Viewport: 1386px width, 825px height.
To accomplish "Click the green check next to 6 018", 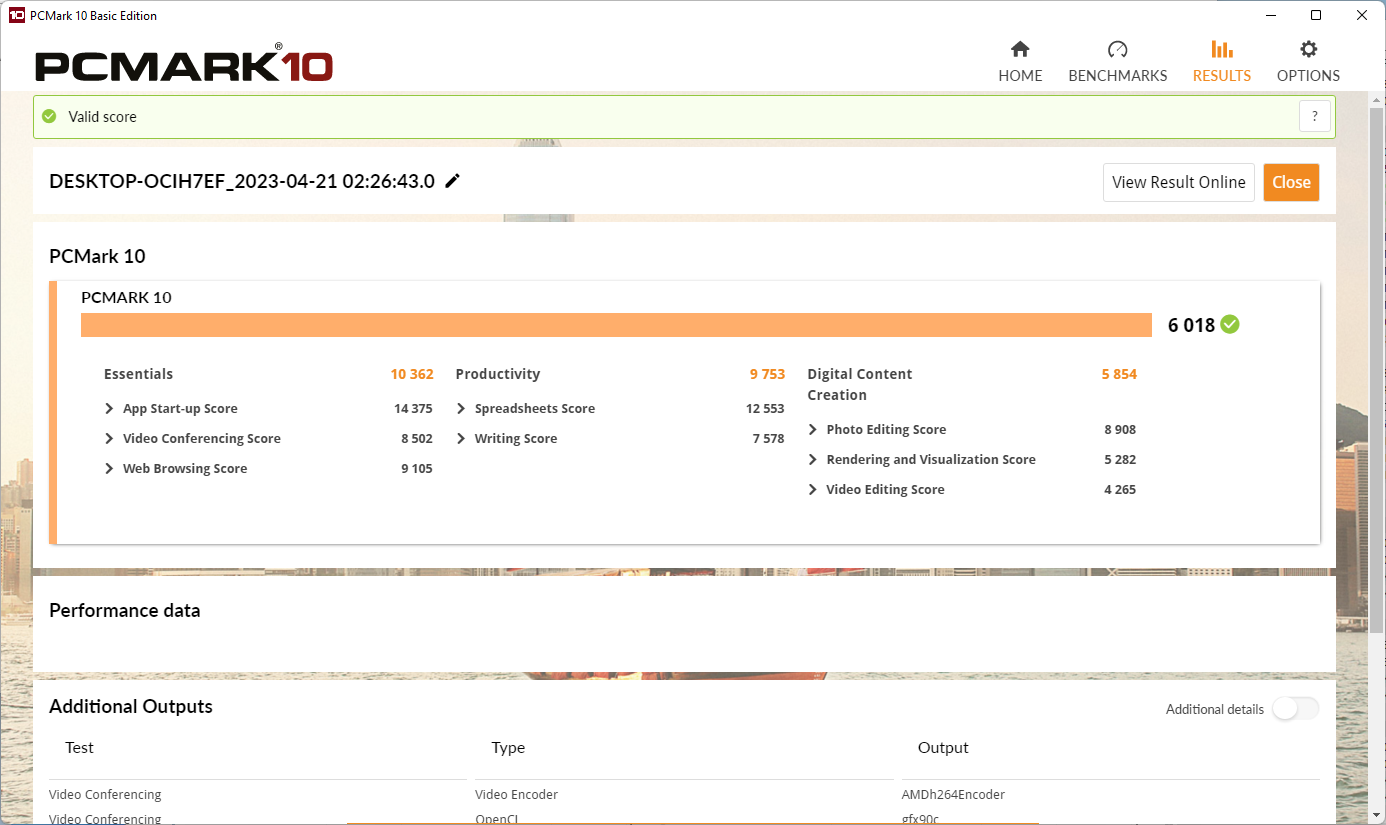I will point(1230,324).
